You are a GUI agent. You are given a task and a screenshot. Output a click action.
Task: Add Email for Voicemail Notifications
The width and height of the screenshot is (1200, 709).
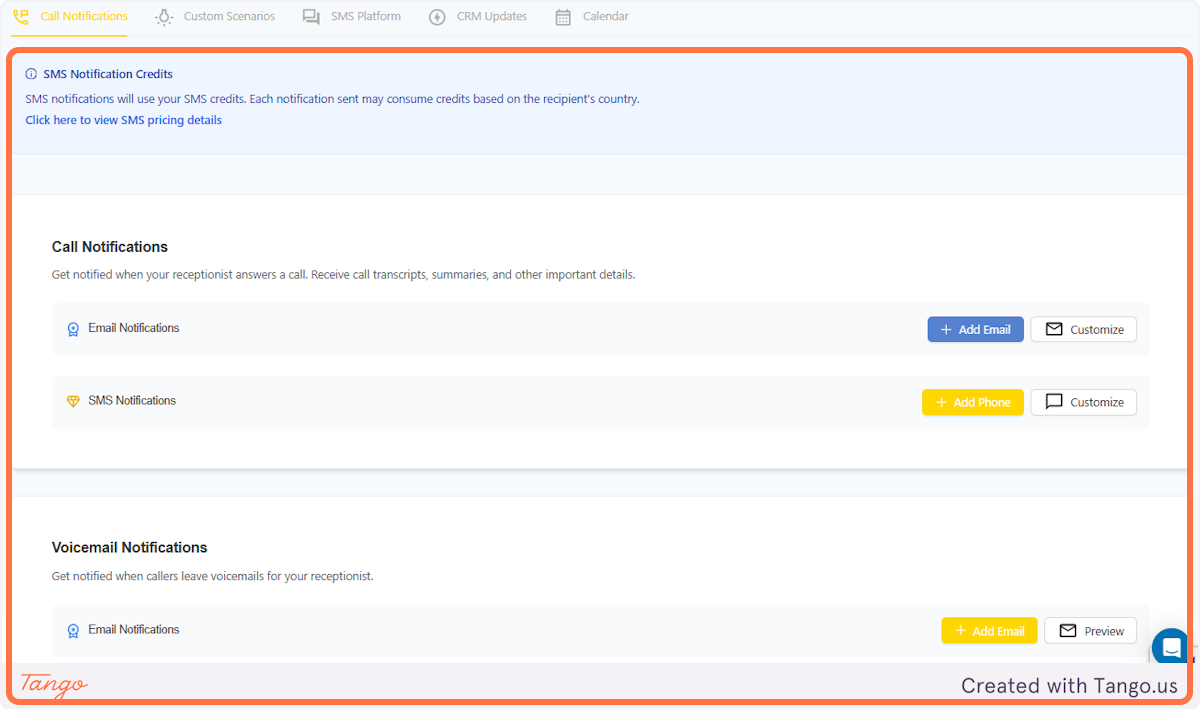tap(989, 630)
